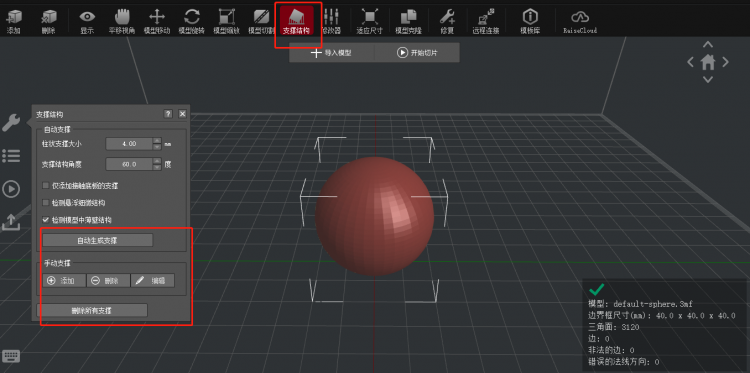
Task: Open the 模板库 template library
Action: pos(530,21)
